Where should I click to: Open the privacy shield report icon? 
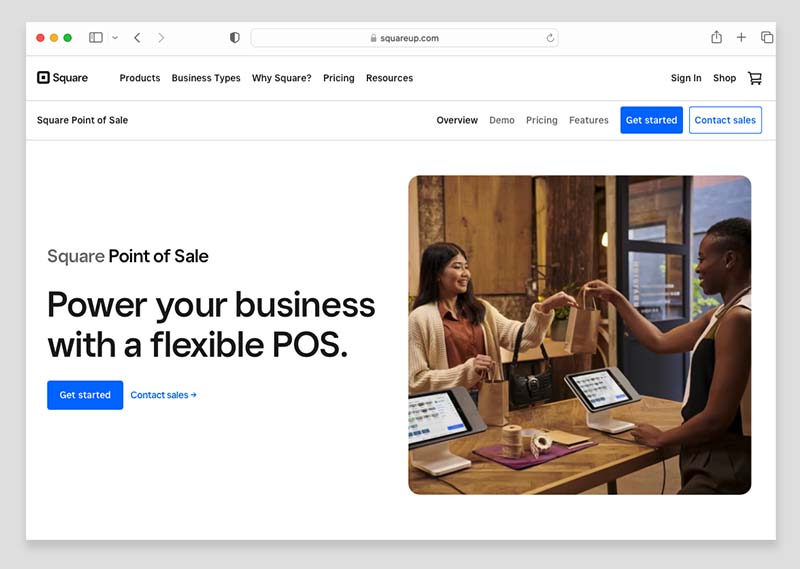point(235,38)
